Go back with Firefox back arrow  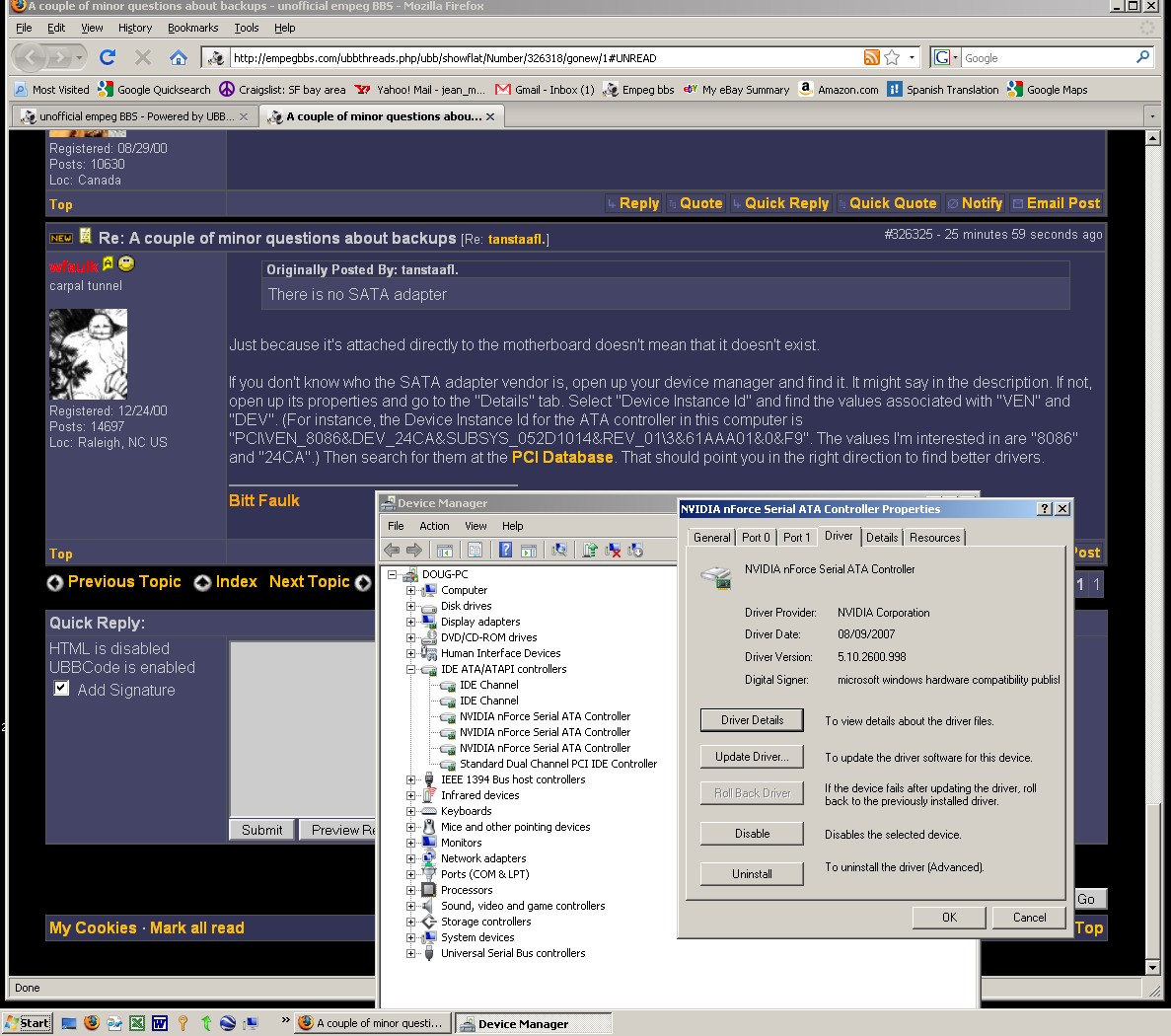[x=30, y=57]
